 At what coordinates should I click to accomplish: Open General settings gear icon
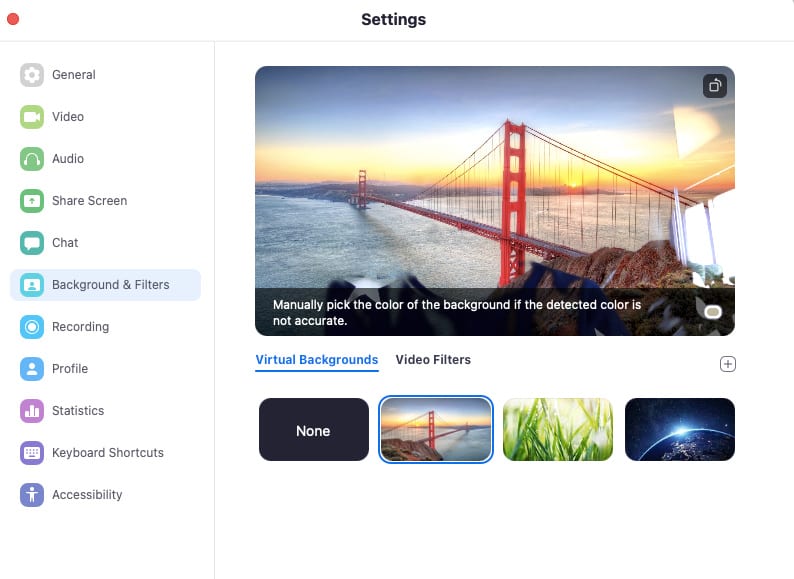(32, 75)
